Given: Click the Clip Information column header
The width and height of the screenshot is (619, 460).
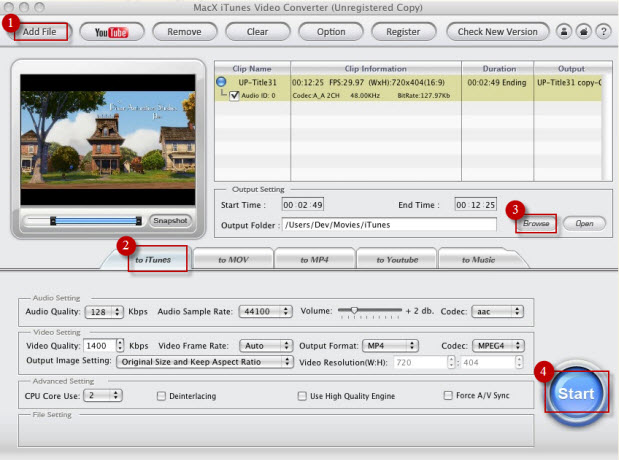Looking at the screenshot, I should pos(376,68).
